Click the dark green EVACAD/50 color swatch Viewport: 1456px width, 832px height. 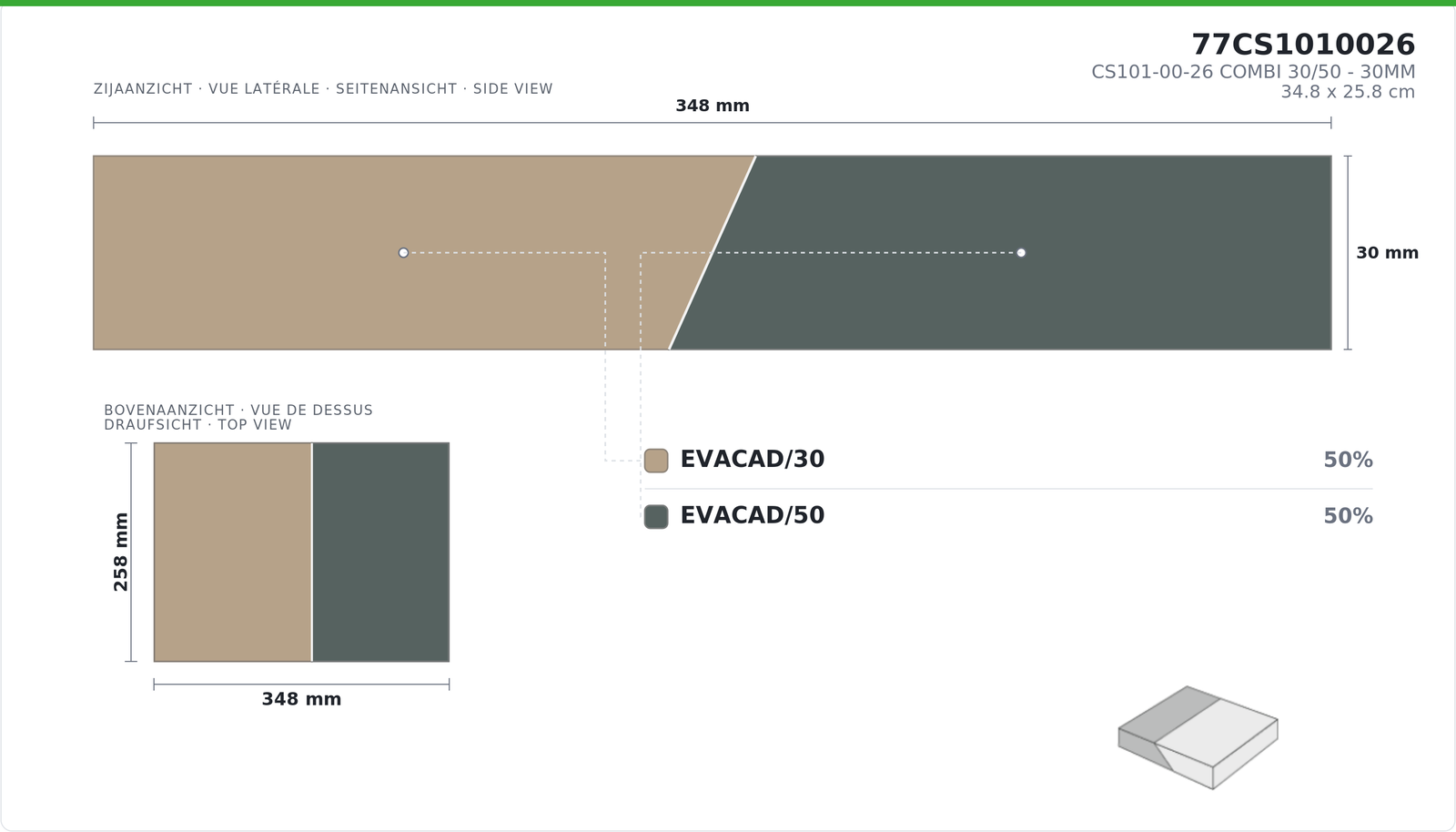pos(656,517)
